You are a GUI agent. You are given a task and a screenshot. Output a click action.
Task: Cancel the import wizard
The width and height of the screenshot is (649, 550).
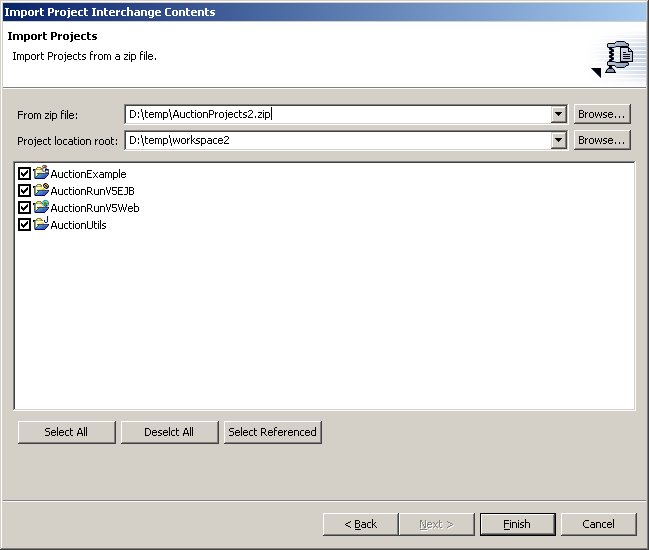click(x=599, y=524)
